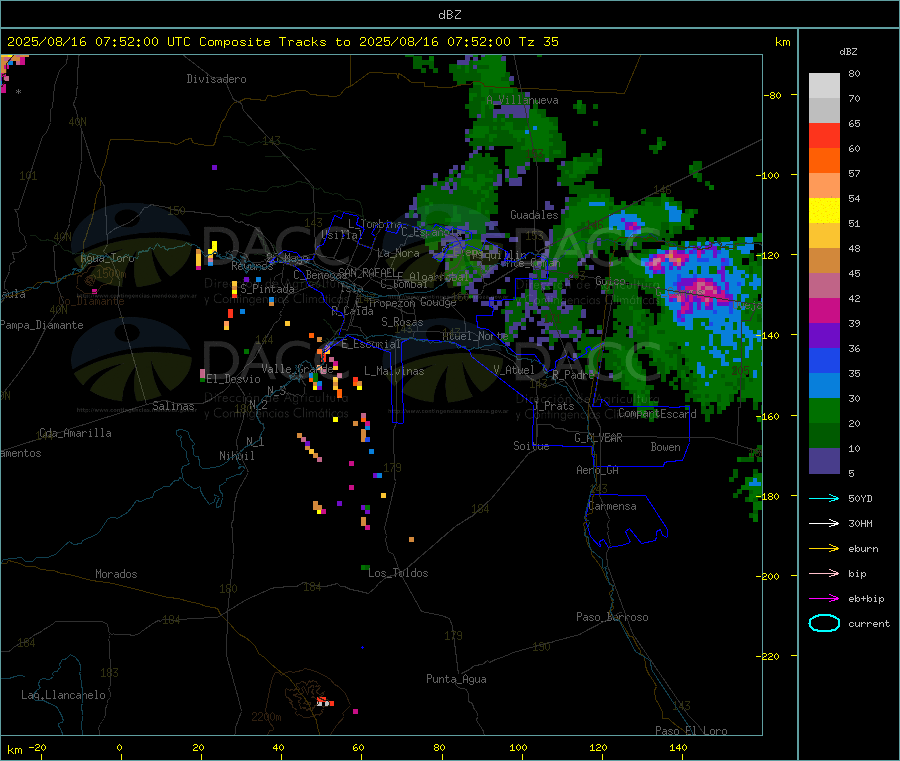Pick the bright yellow 51–54 dBZ band
Image resolution: width=900 pixels, height=761 pixels.
click(x=824, y=211)
